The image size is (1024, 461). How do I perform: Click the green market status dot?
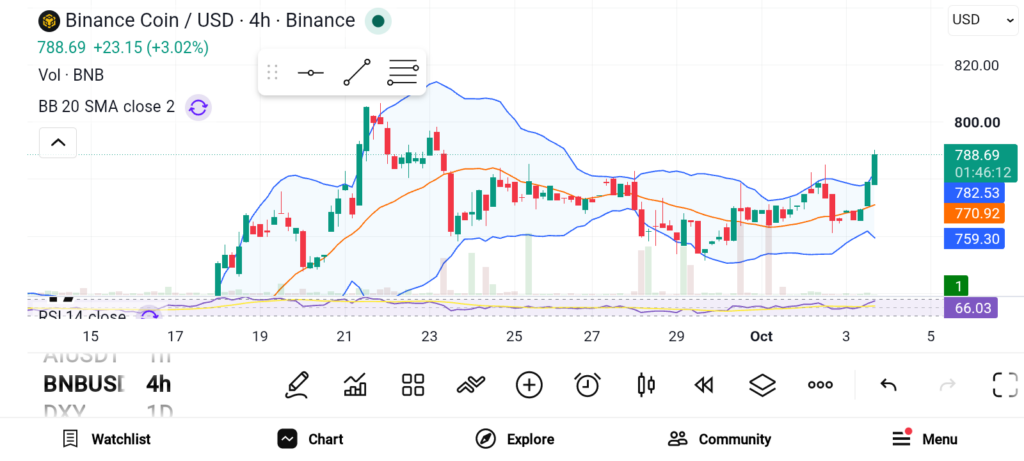click(x=377, y=21)
